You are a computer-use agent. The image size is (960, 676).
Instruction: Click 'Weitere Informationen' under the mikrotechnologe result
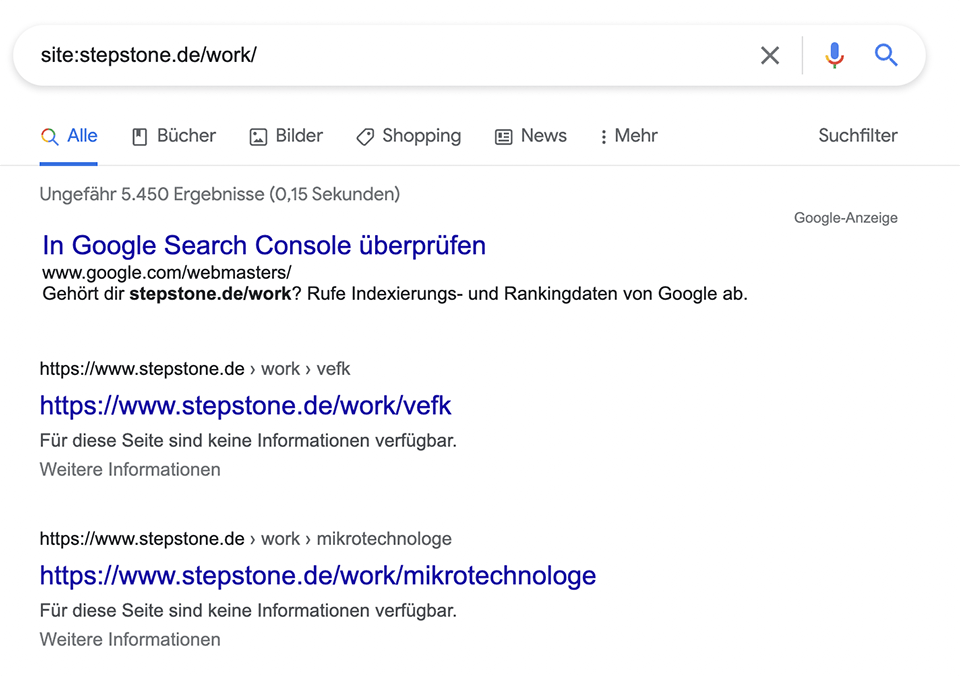point(130,639)
